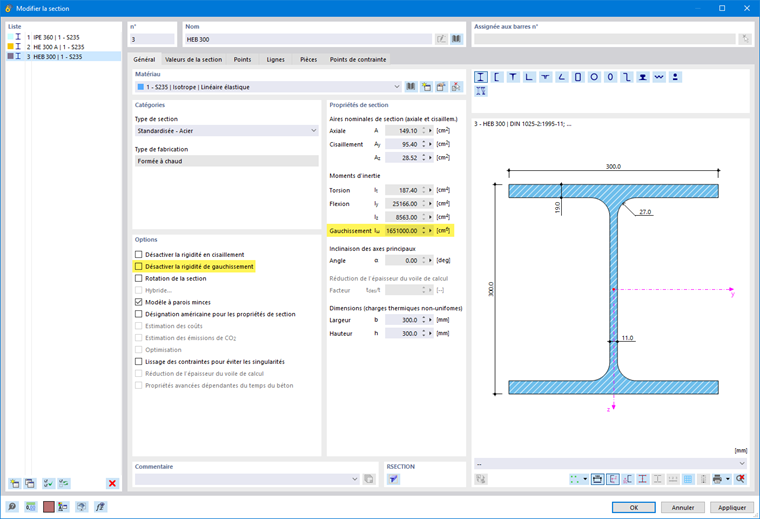
Task: Select the Z-section shape icon
Action: 627,77
